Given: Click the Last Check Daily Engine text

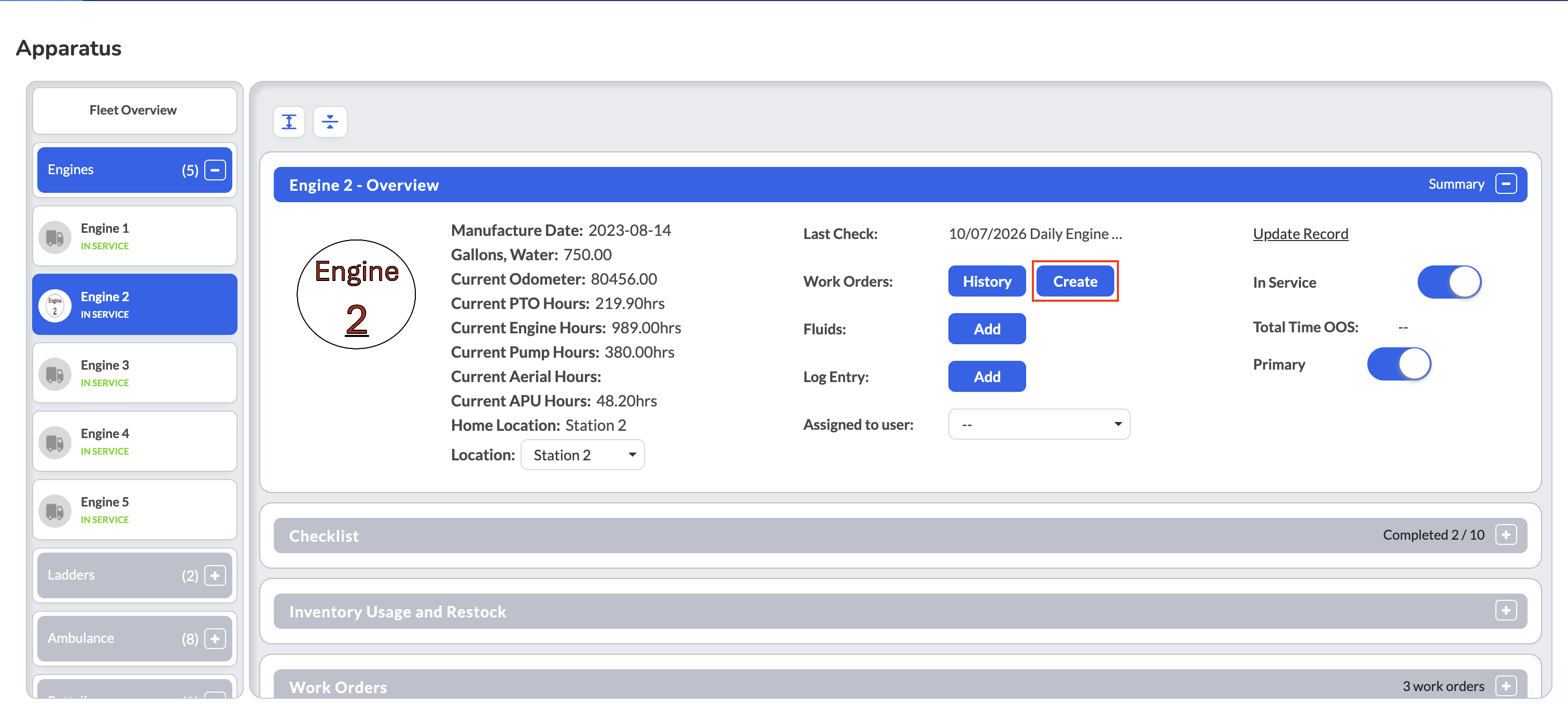Looking at the screenshot, I should (1035, 234).
